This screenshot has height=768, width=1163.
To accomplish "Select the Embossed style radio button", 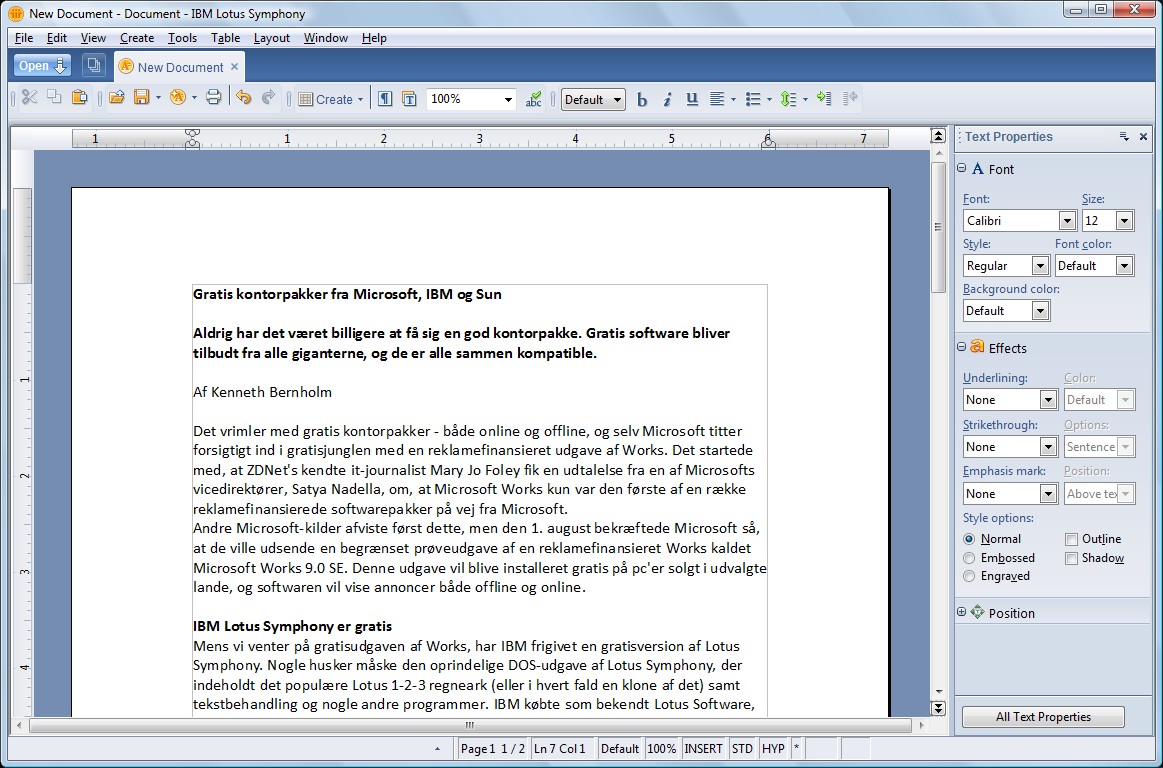I will pos(969,558).
